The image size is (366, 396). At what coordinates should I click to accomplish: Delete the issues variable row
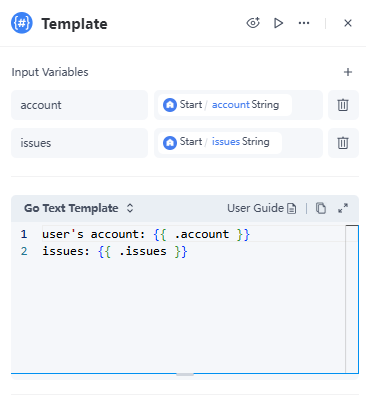[343, 143]
